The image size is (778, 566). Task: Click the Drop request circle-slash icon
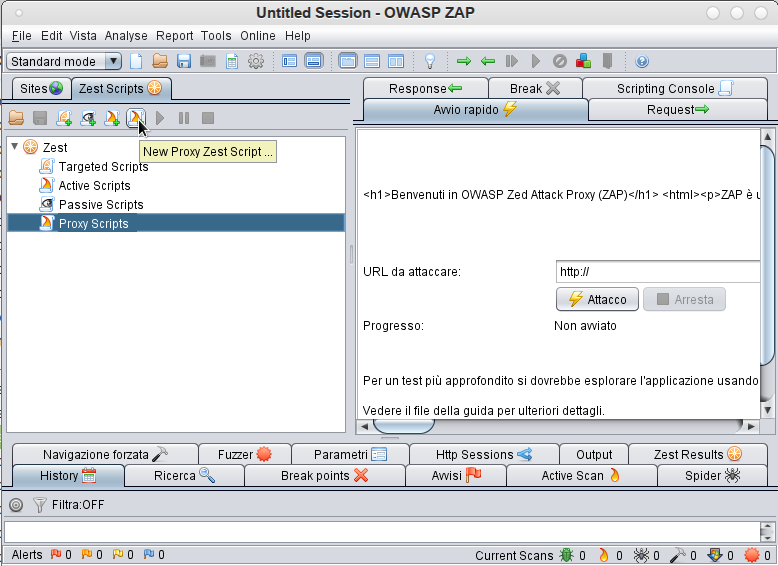560,62
